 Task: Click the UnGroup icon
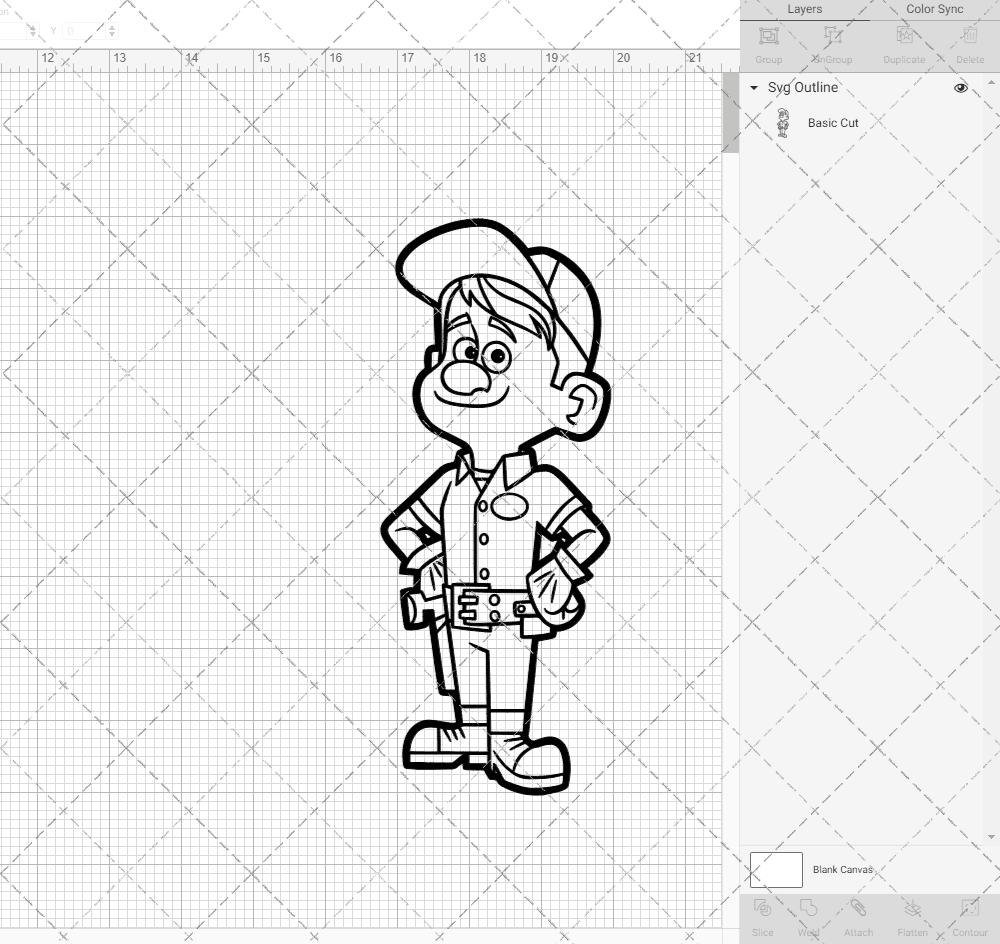831,42
